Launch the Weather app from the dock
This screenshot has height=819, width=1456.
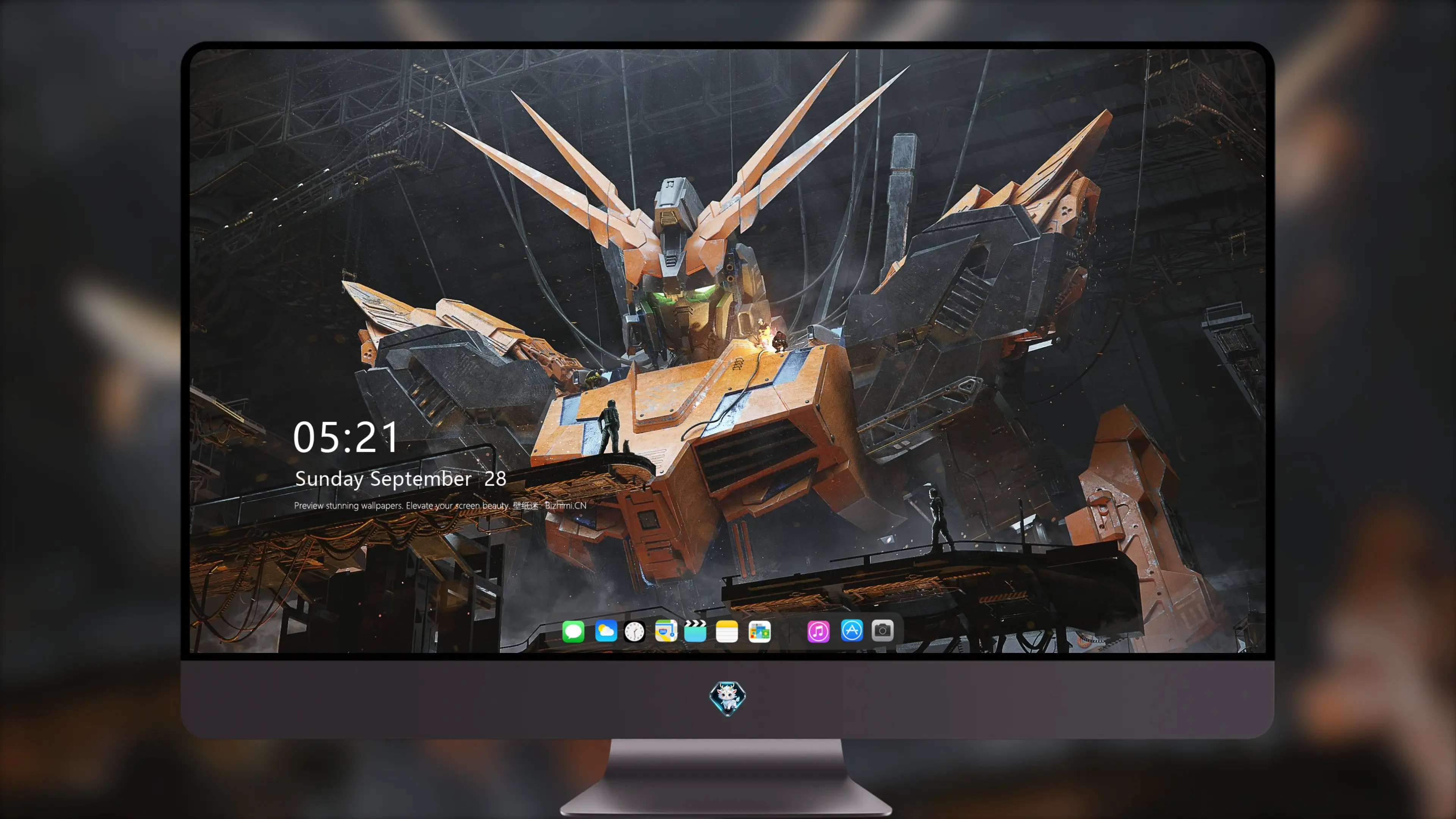tap(606, 631)
